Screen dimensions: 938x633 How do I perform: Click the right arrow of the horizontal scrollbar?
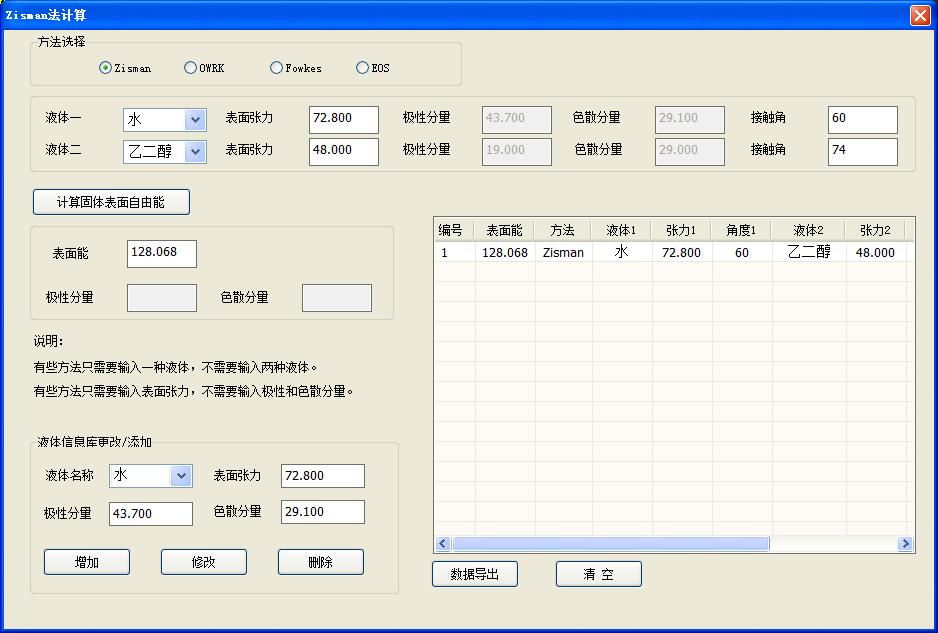[x=906, y=544]
